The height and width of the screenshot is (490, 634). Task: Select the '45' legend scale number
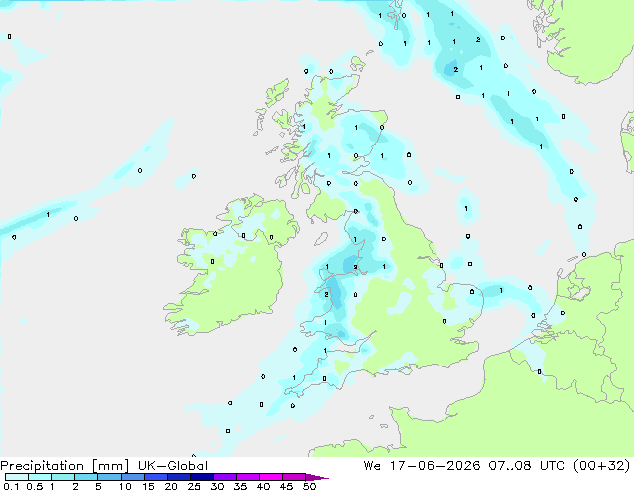[286, 486]
